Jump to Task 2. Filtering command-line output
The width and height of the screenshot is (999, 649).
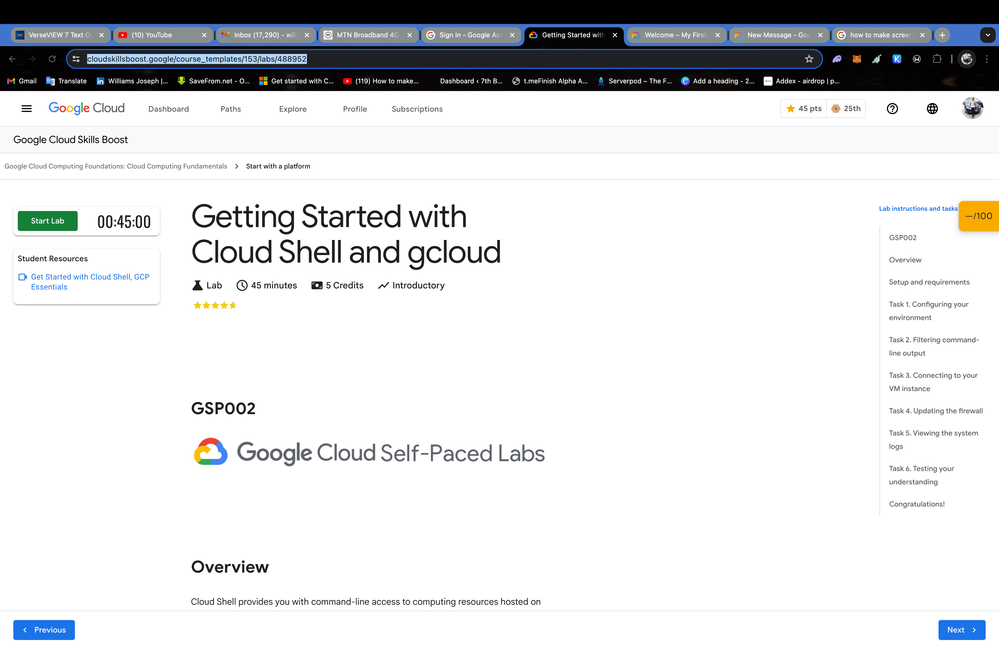tap(933, 346)
